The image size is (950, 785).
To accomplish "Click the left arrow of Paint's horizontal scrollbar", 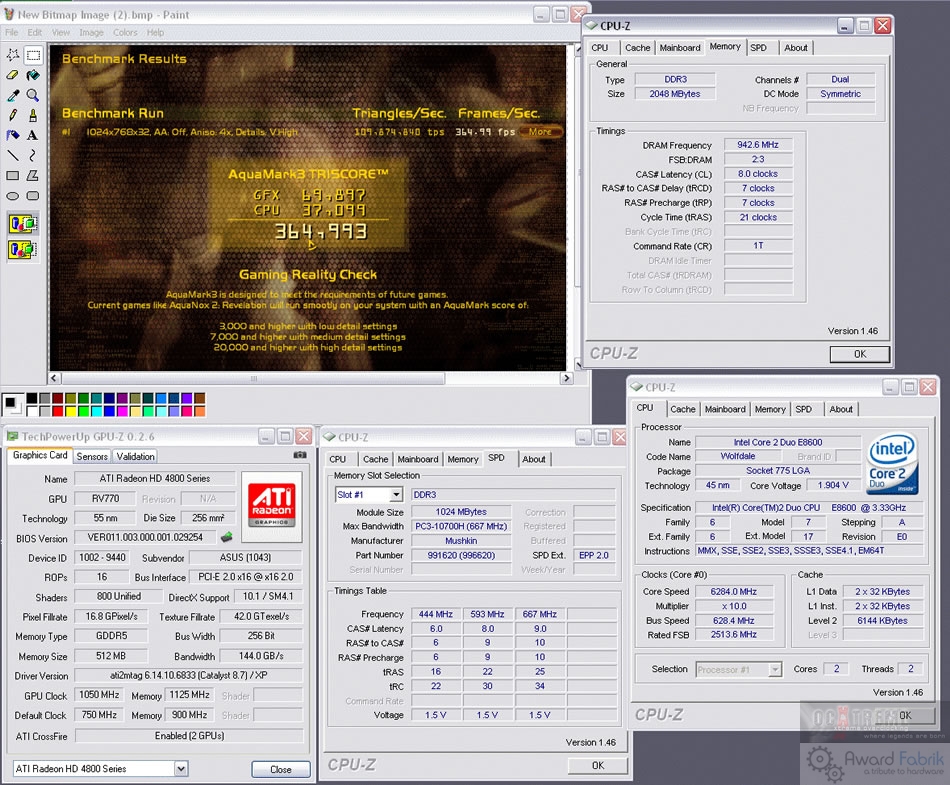I will (55, 378).
